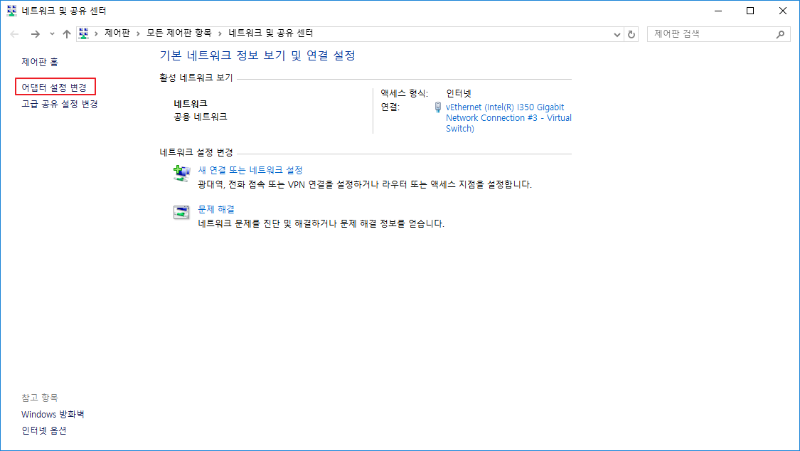Open 고급 공유 설정 변경 link
Image resolution: width=800 pixels, height=451 pixels.
point(59,104)
